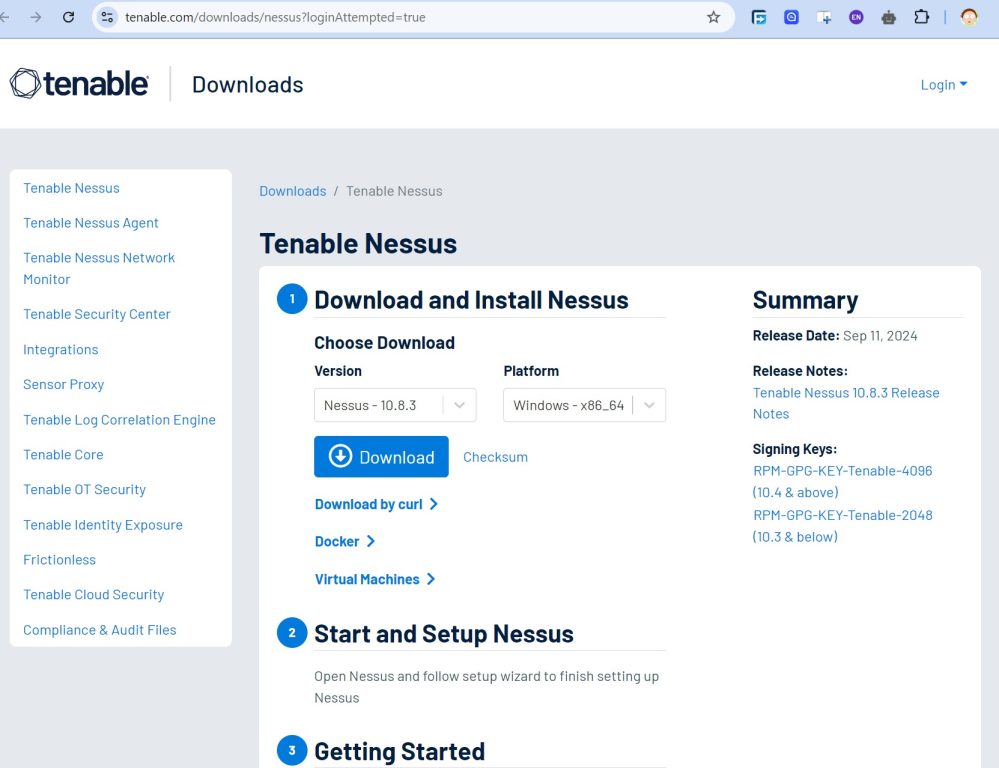
Task: Click the Tenable logo in the header
Action: point(79,84)
